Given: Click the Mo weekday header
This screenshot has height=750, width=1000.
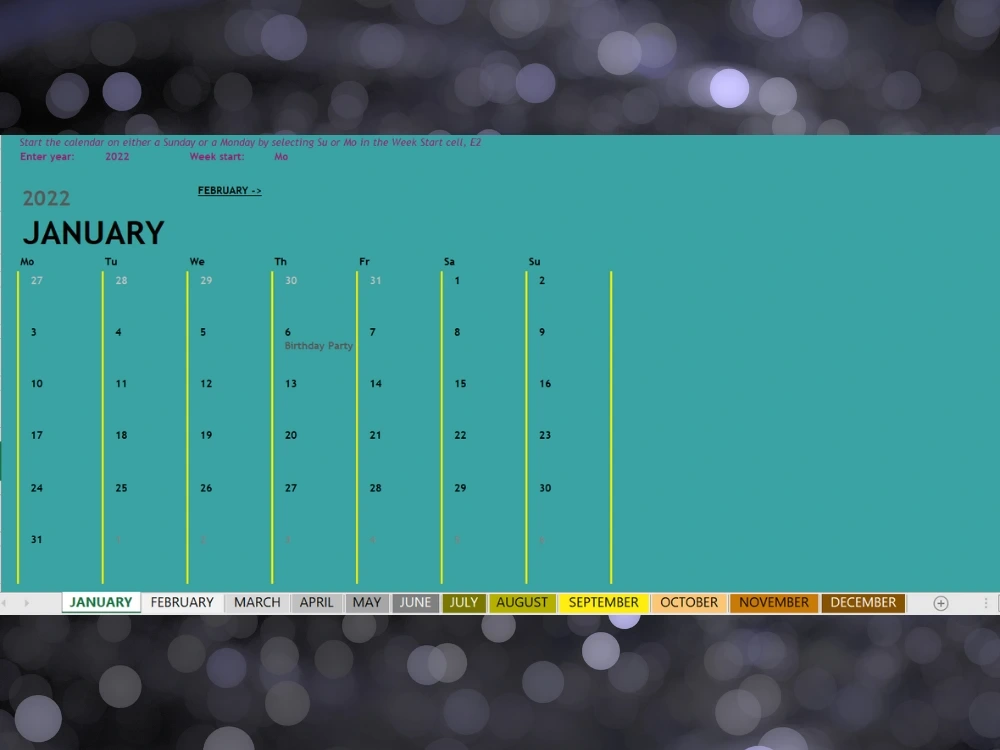Looking at the screenshot, I should [x=27, y=261].
